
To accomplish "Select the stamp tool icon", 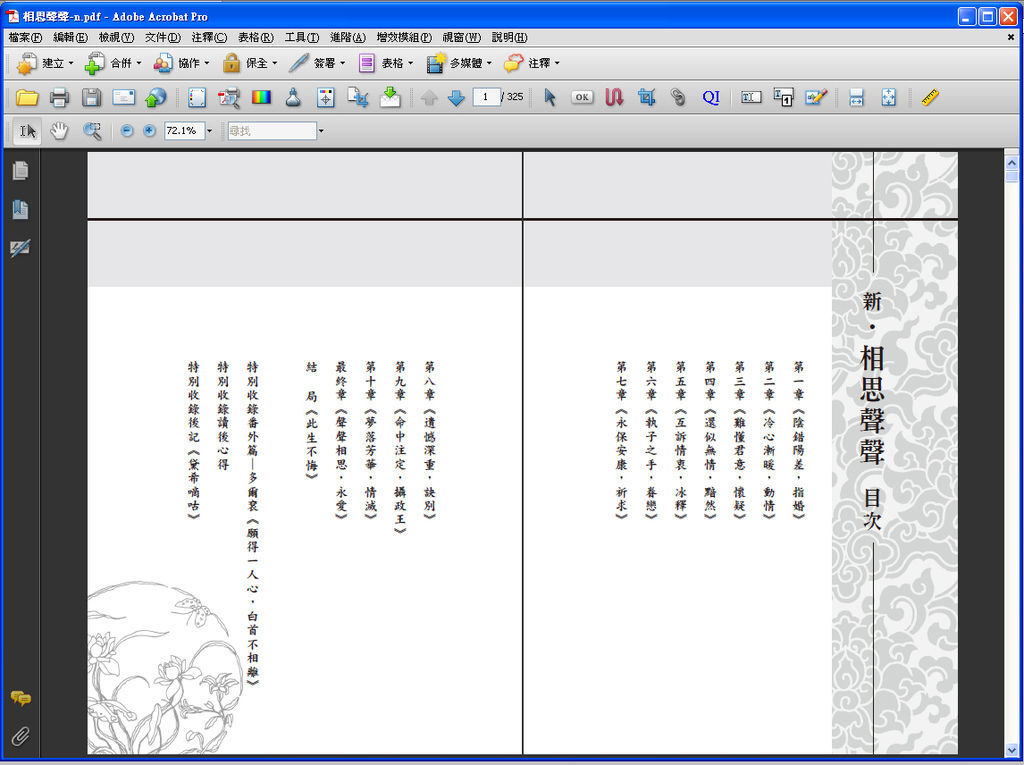I will [x=293, y=98].
